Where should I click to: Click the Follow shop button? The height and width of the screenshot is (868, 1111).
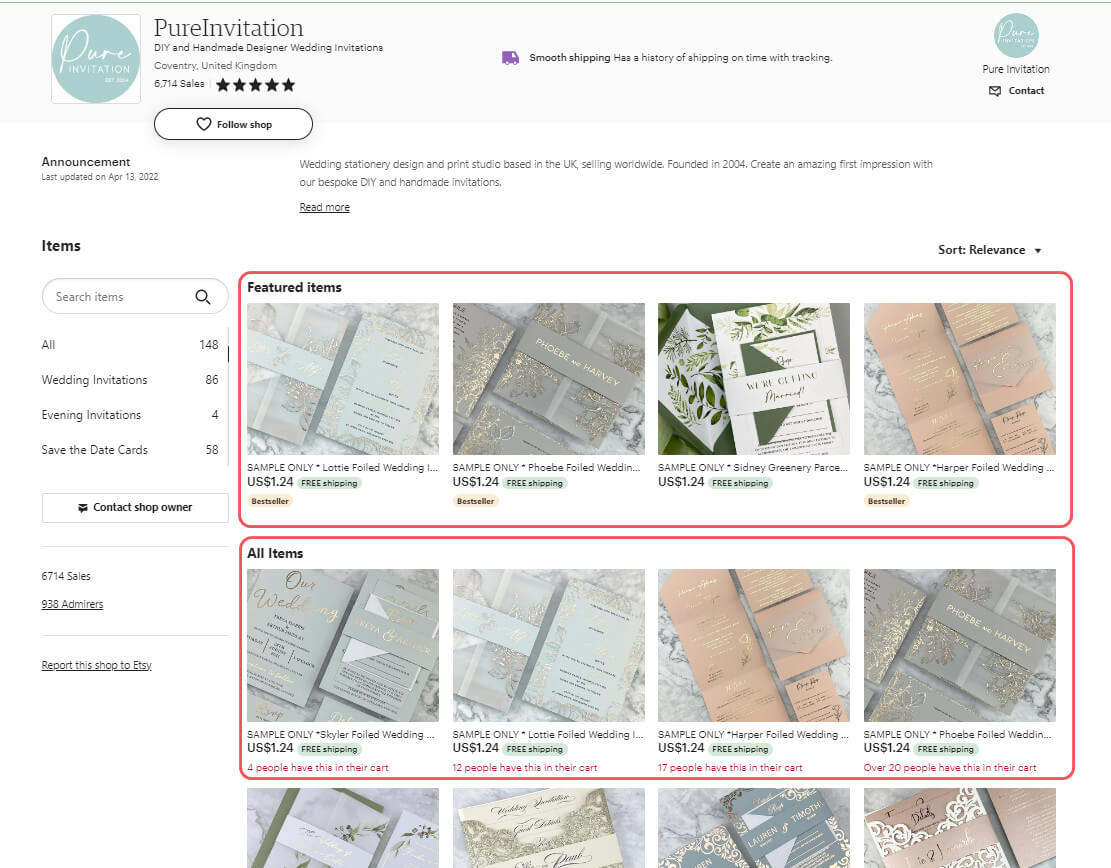coord(233,124)
